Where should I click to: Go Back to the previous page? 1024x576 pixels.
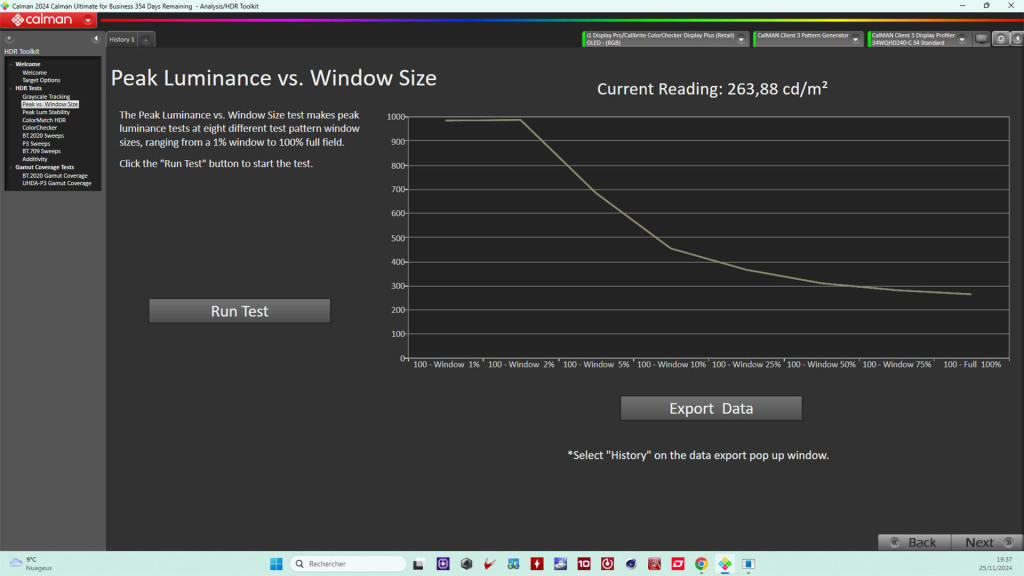pyautogui.click(x=914, y=542)
